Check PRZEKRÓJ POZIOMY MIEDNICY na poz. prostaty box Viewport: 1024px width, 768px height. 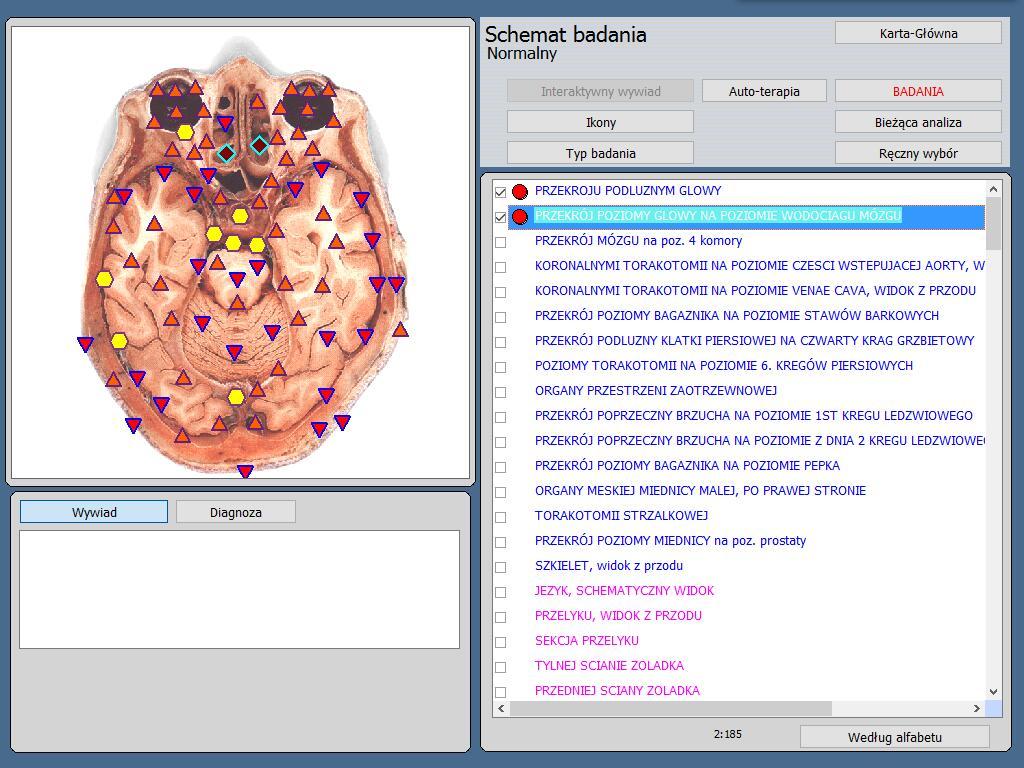[500, 542]
